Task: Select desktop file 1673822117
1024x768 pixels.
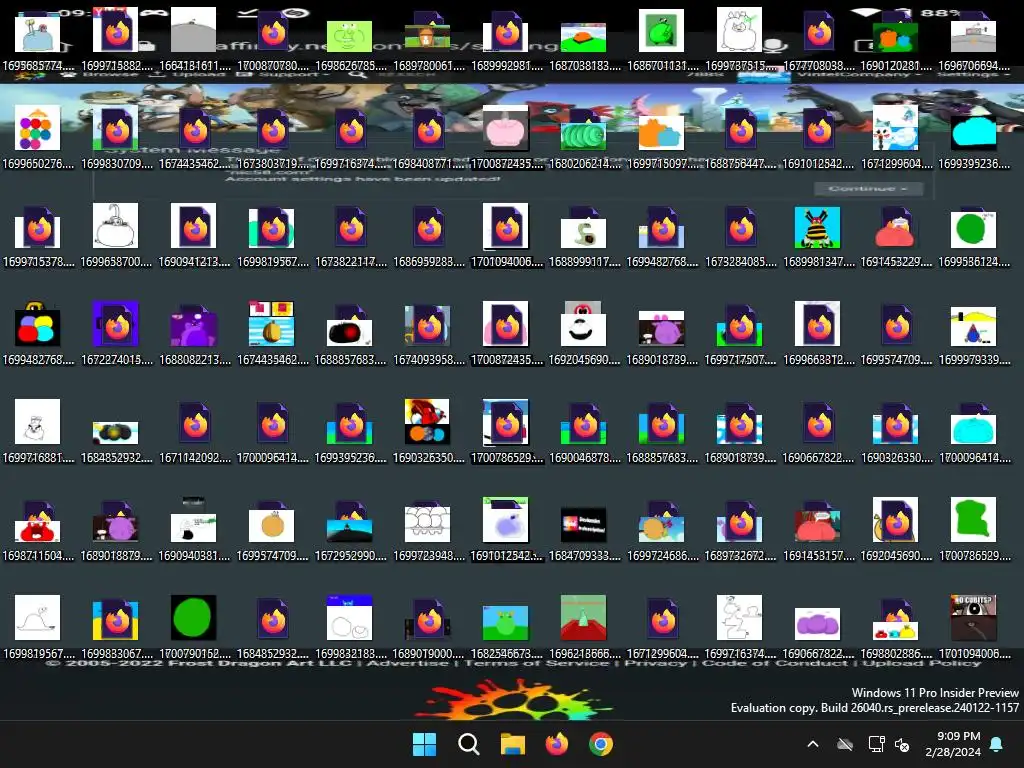Action: 350,236
